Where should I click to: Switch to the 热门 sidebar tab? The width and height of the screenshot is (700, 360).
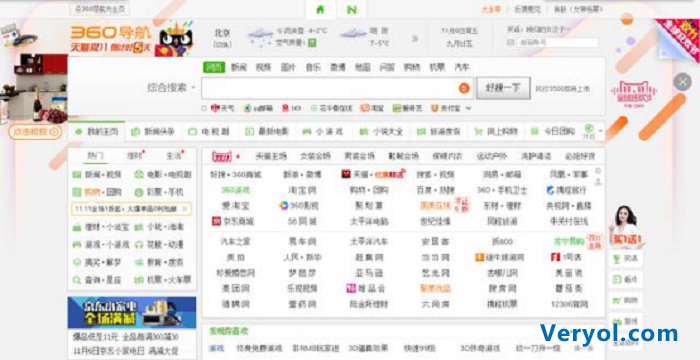[x=95, y=156]
